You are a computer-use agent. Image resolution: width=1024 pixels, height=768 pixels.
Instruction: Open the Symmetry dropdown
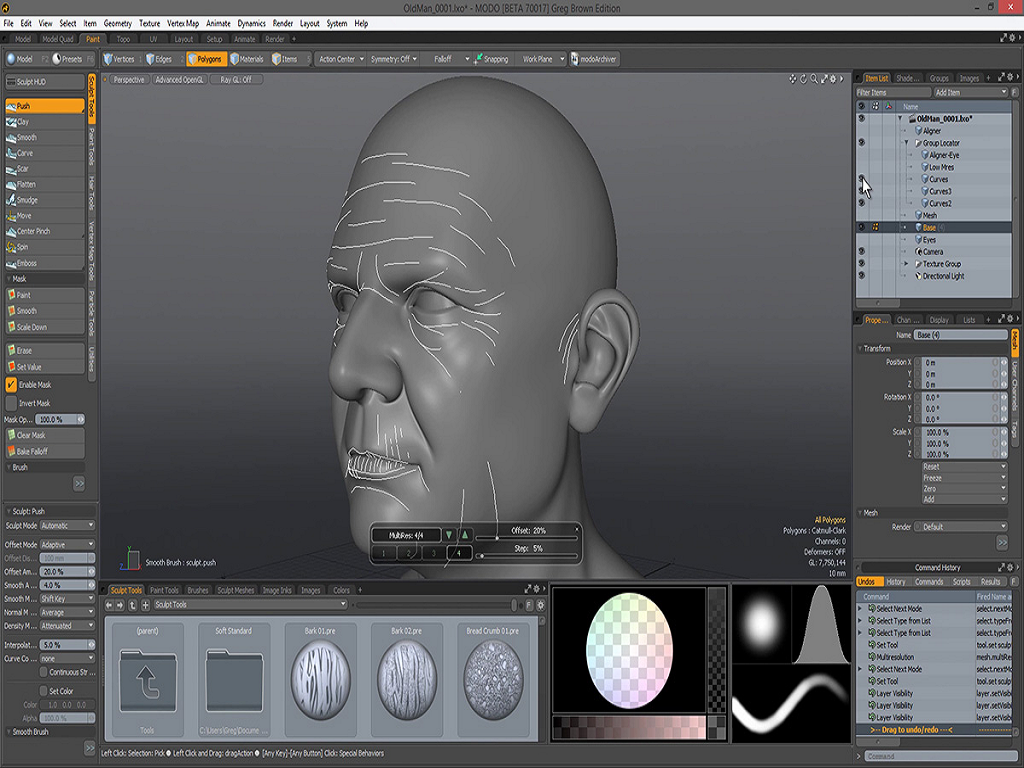[394, 59]
